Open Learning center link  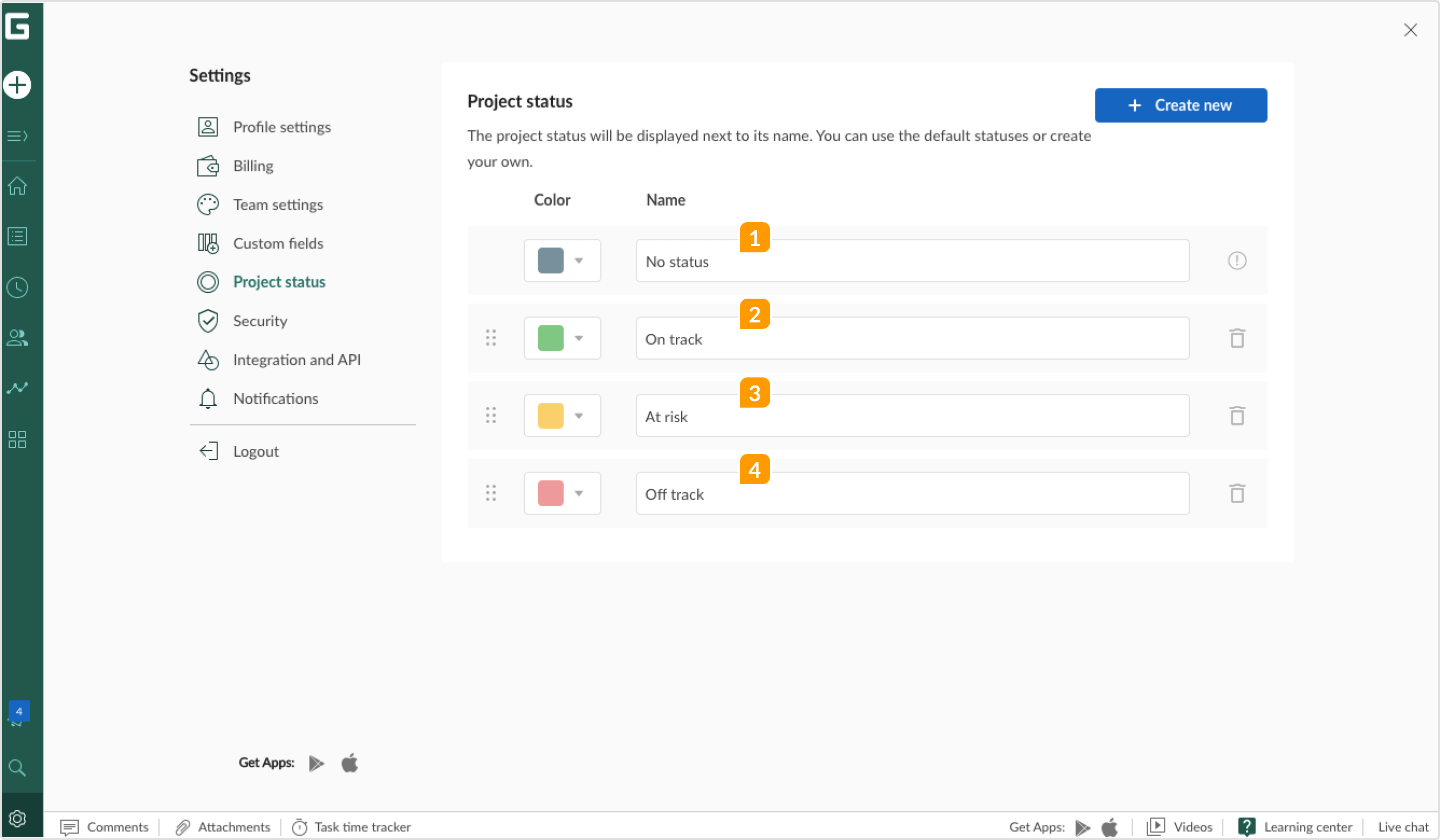click(1307, 827)
